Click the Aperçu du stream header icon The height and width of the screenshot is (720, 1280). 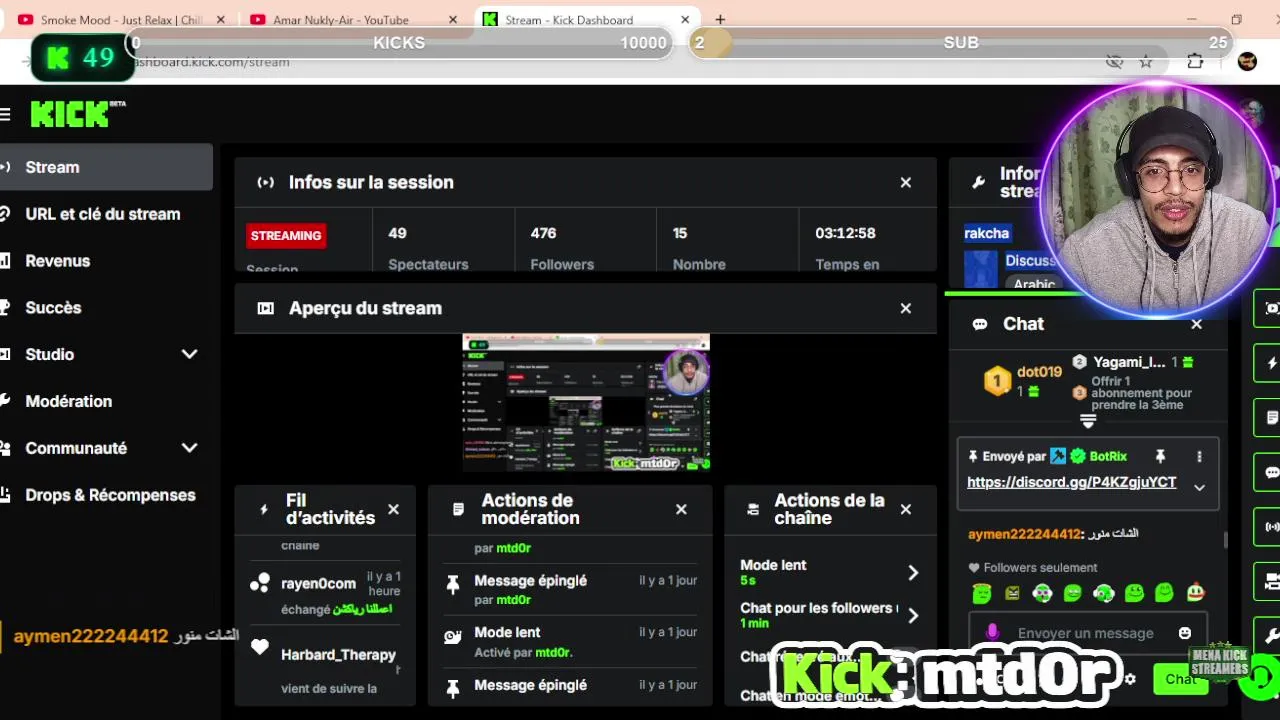point(265,308)
